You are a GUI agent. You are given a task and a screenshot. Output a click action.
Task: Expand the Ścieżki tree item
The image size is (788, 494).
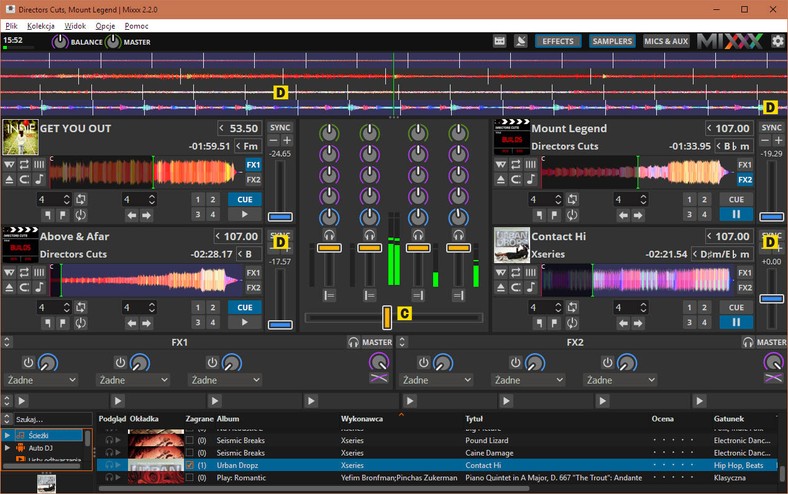tap(9, 436)
